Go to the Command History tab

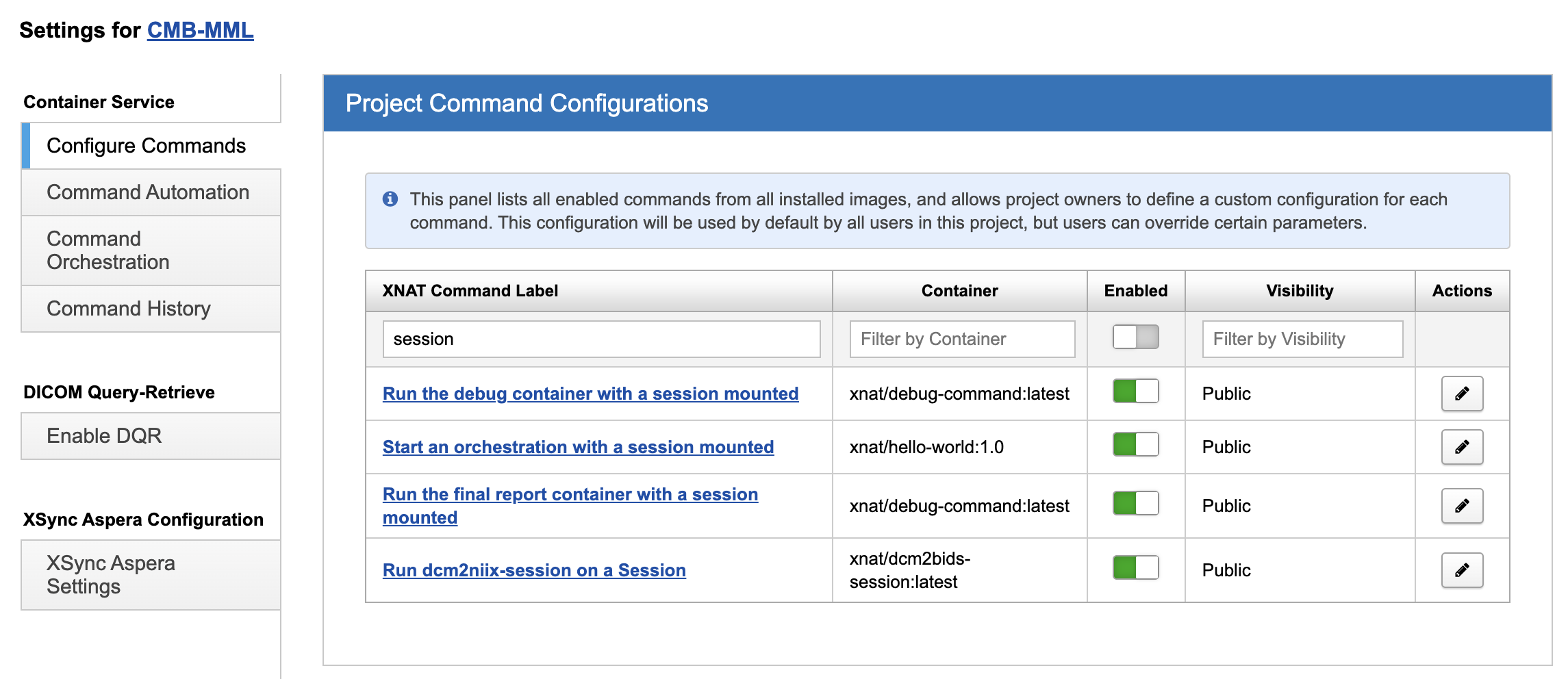129,309
